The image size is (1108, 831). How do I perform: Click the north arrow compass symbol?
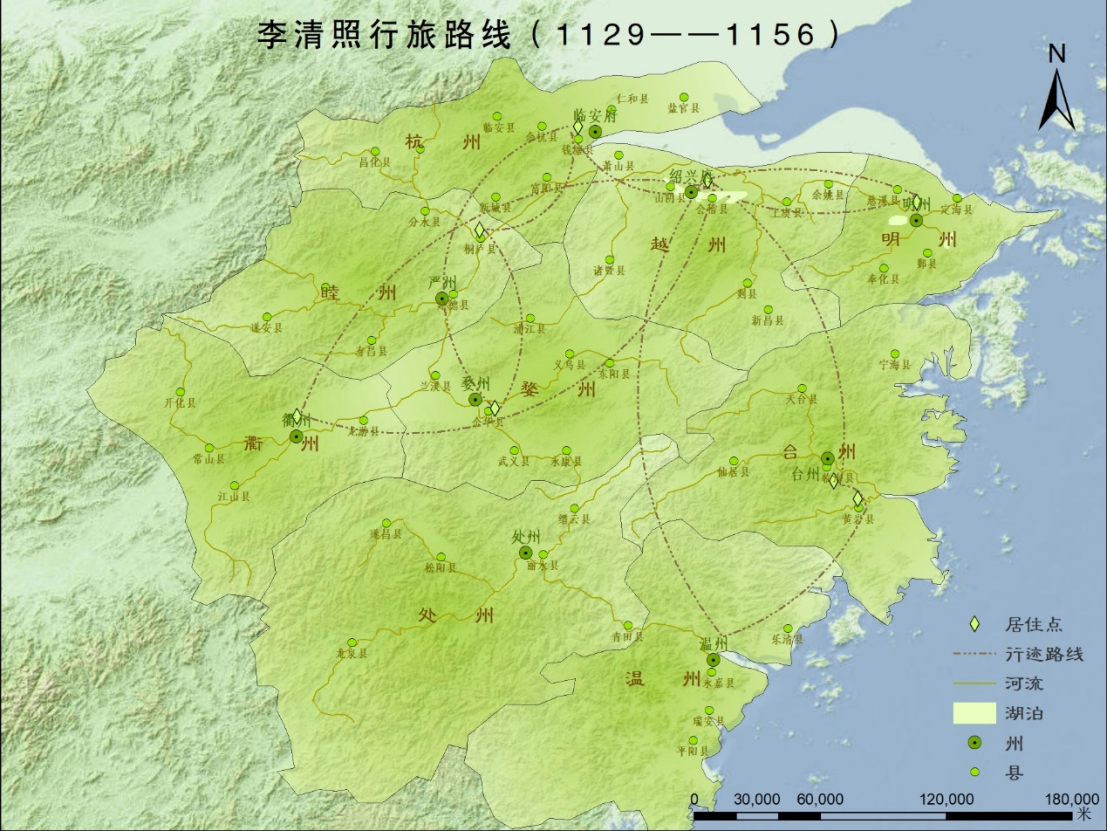(1057, 90)
